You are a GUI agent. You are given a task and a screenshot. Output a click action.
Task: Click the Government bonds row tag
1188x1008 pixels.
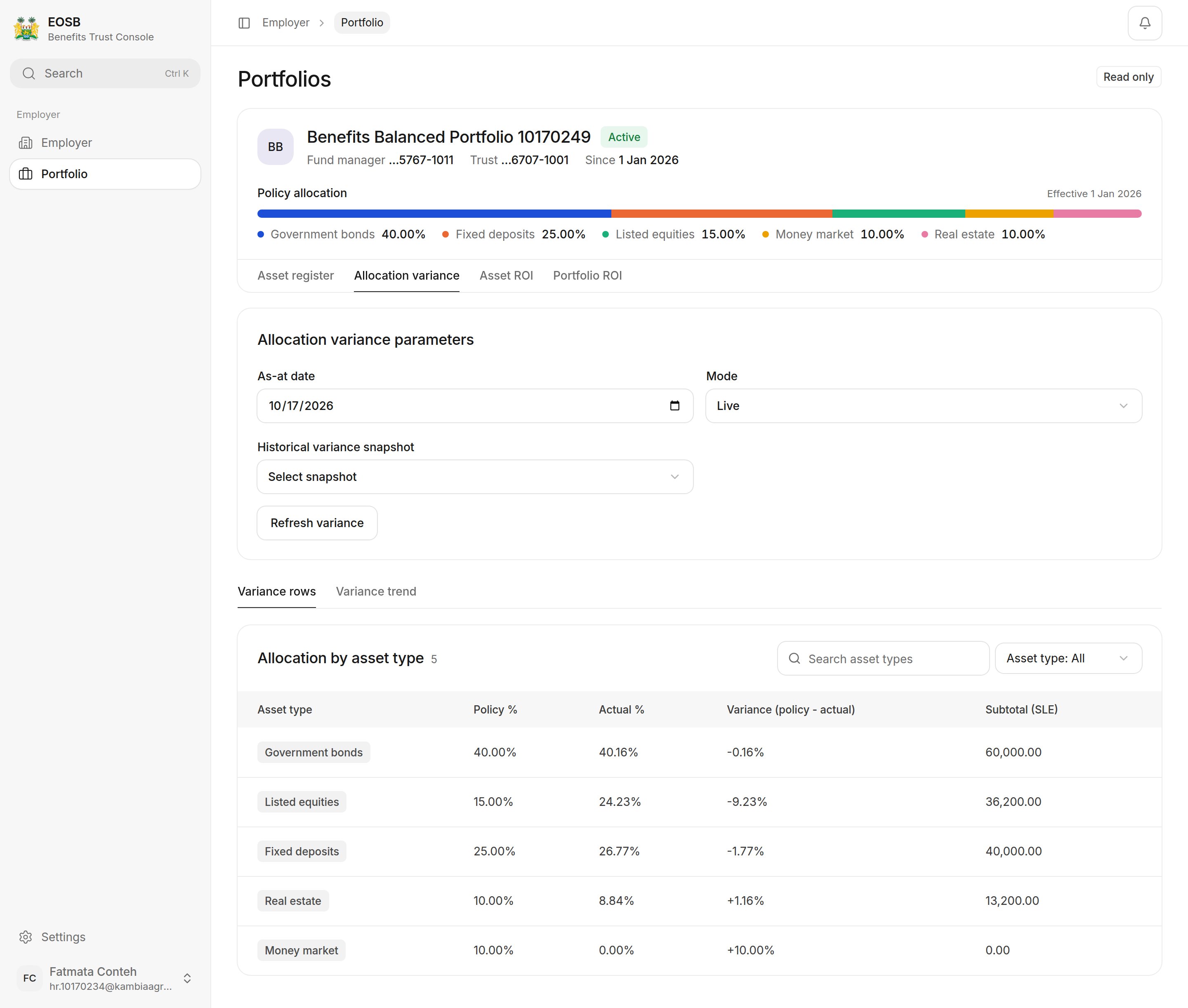click(x=314, y=753)
